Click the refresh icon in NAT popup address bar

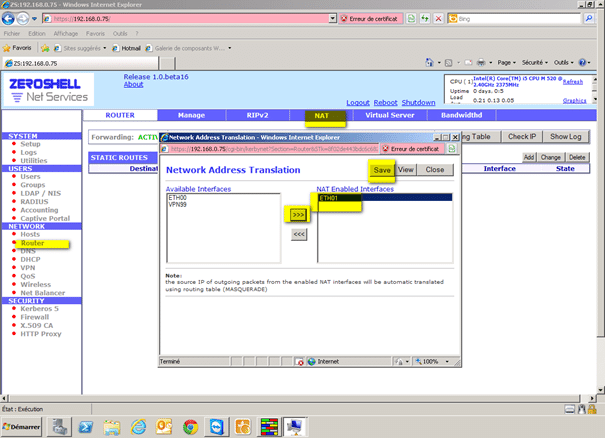click(x=452, y=149)
